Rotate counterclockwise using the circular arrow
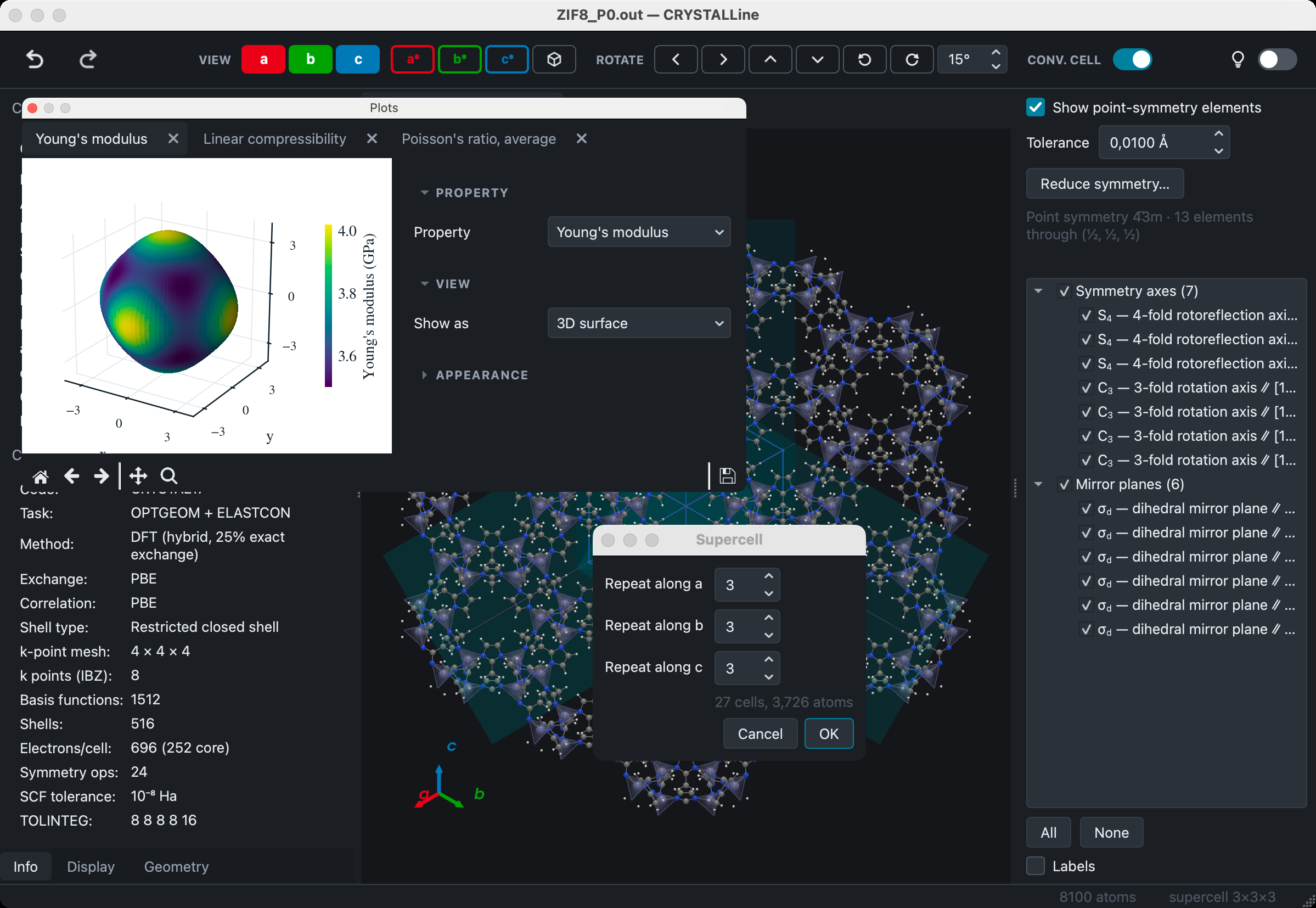 (x=864, y=59)
